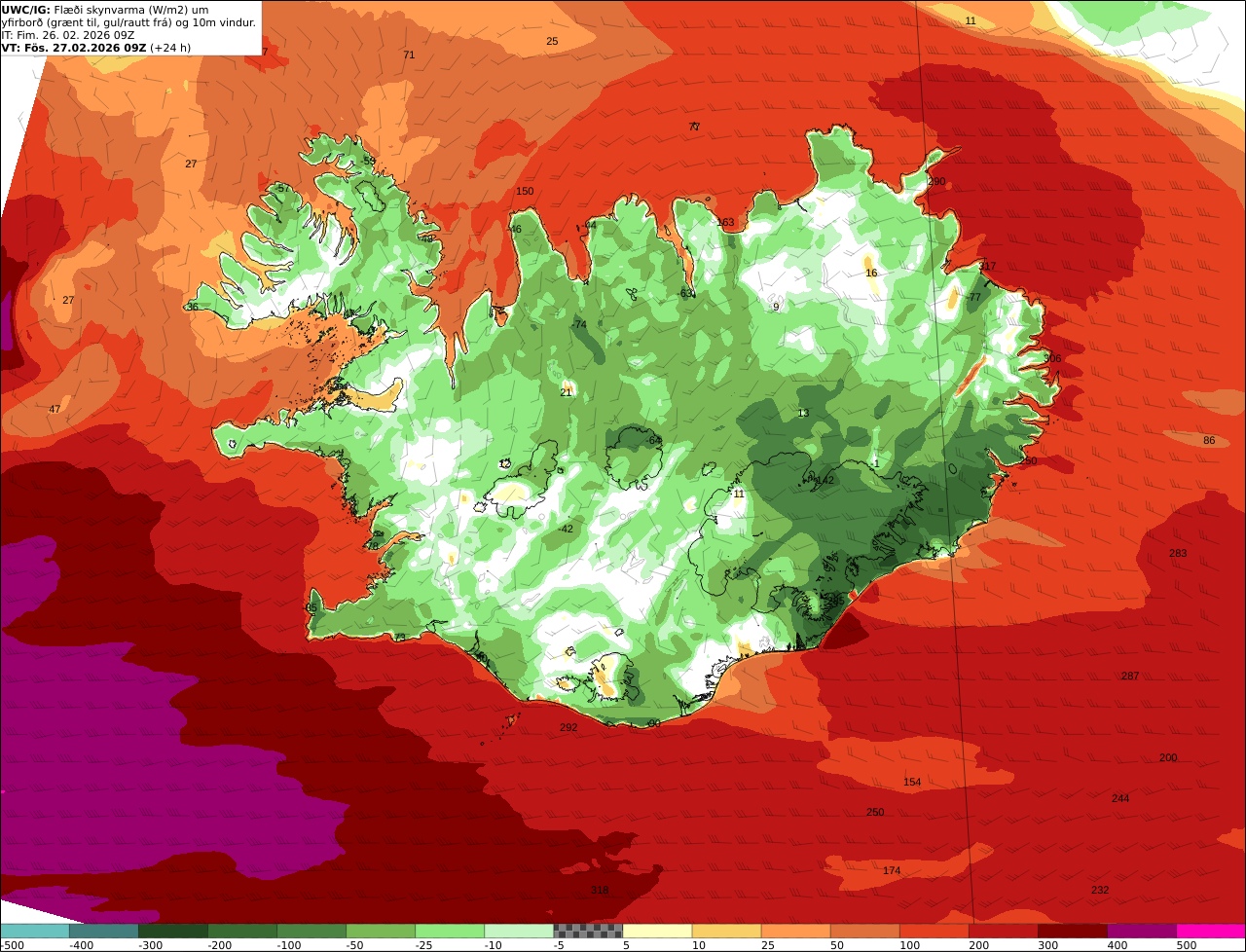Pick the purple 400 to 500 legend swatch

click(x=1141, y=931)
